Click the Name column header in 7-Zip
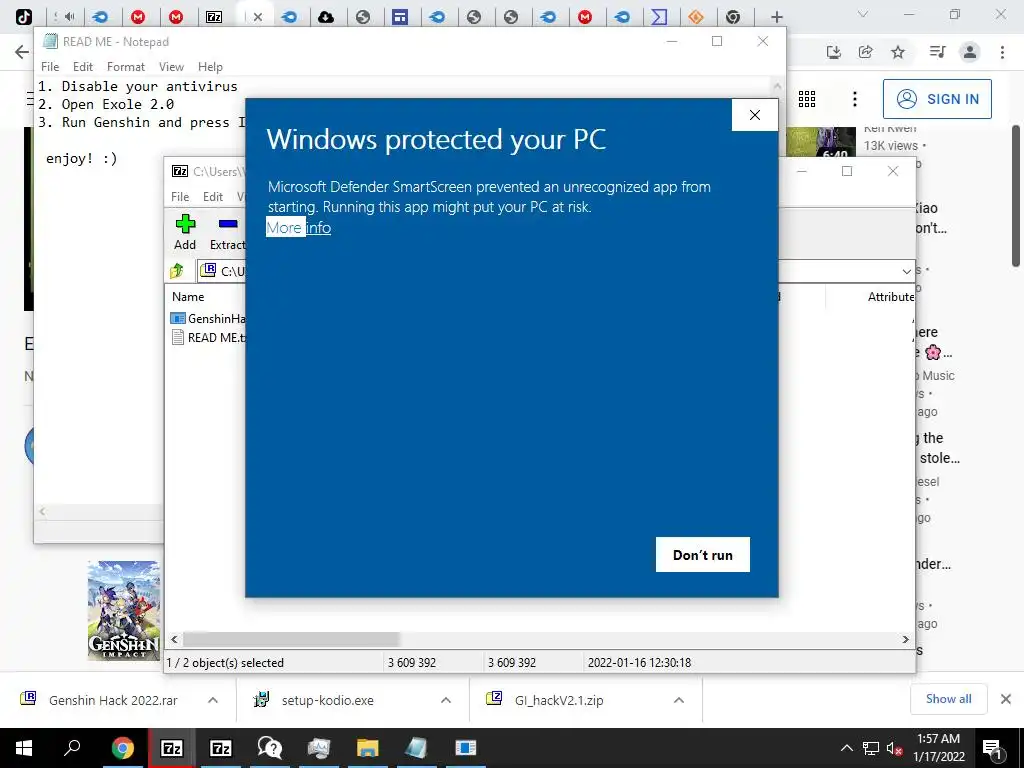The height and width of the screenshot is (768, 1024). click(188, 296)
